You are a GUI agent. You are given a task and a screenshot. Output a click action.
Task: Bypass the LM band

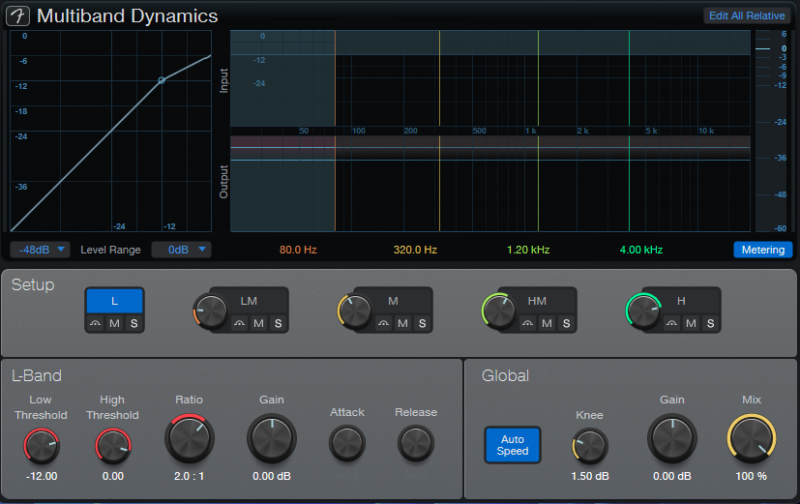240,323
